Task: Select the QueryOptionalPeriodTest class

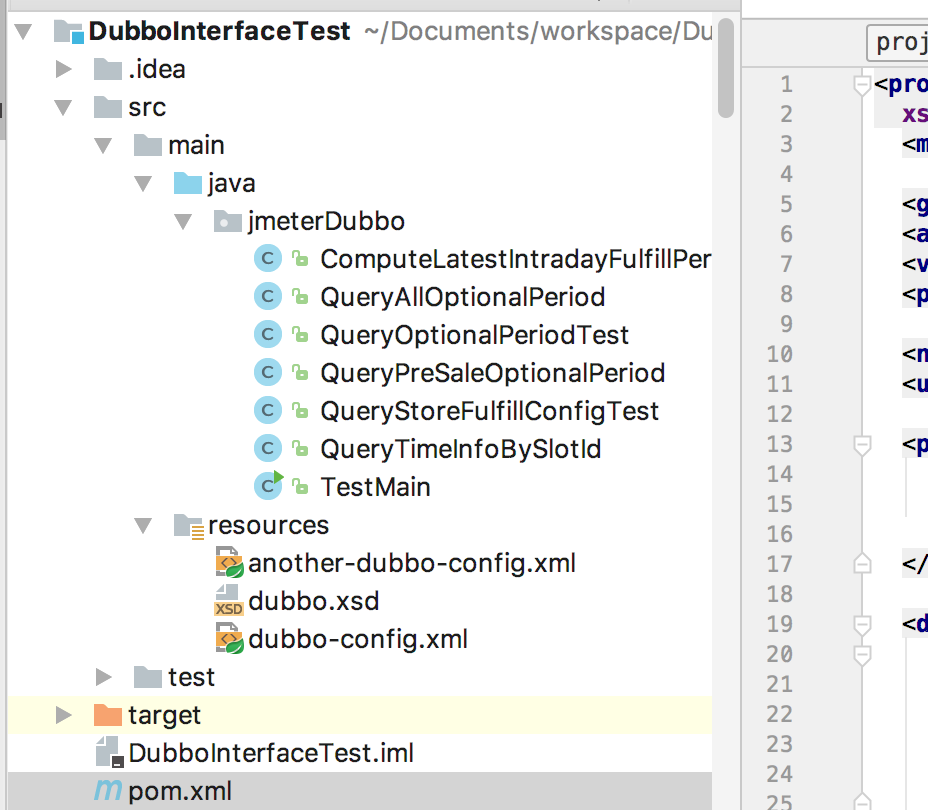Action: [475, 335]
